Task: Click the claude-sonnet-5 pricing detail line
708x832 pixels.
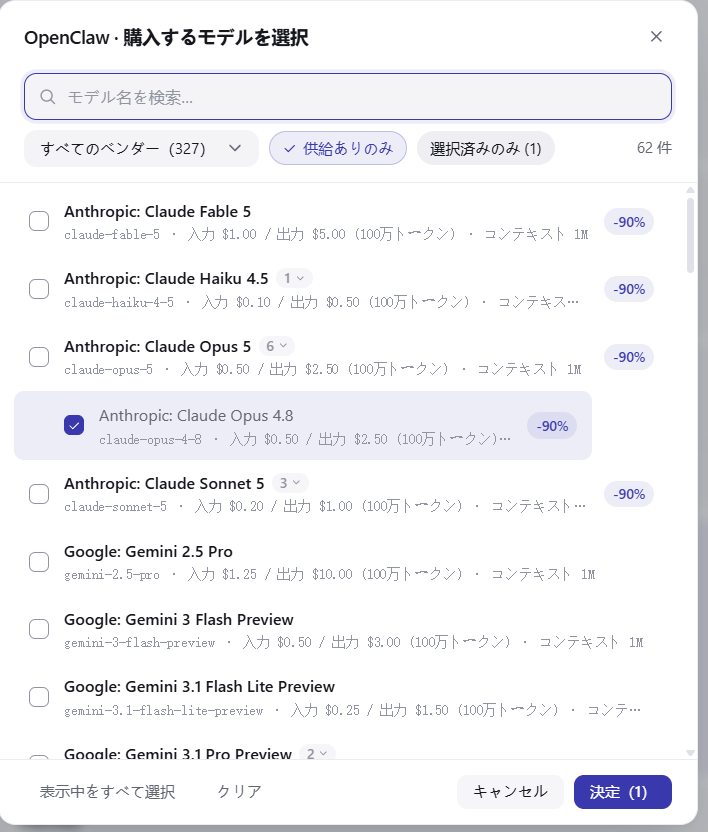Action: point(325,506)
